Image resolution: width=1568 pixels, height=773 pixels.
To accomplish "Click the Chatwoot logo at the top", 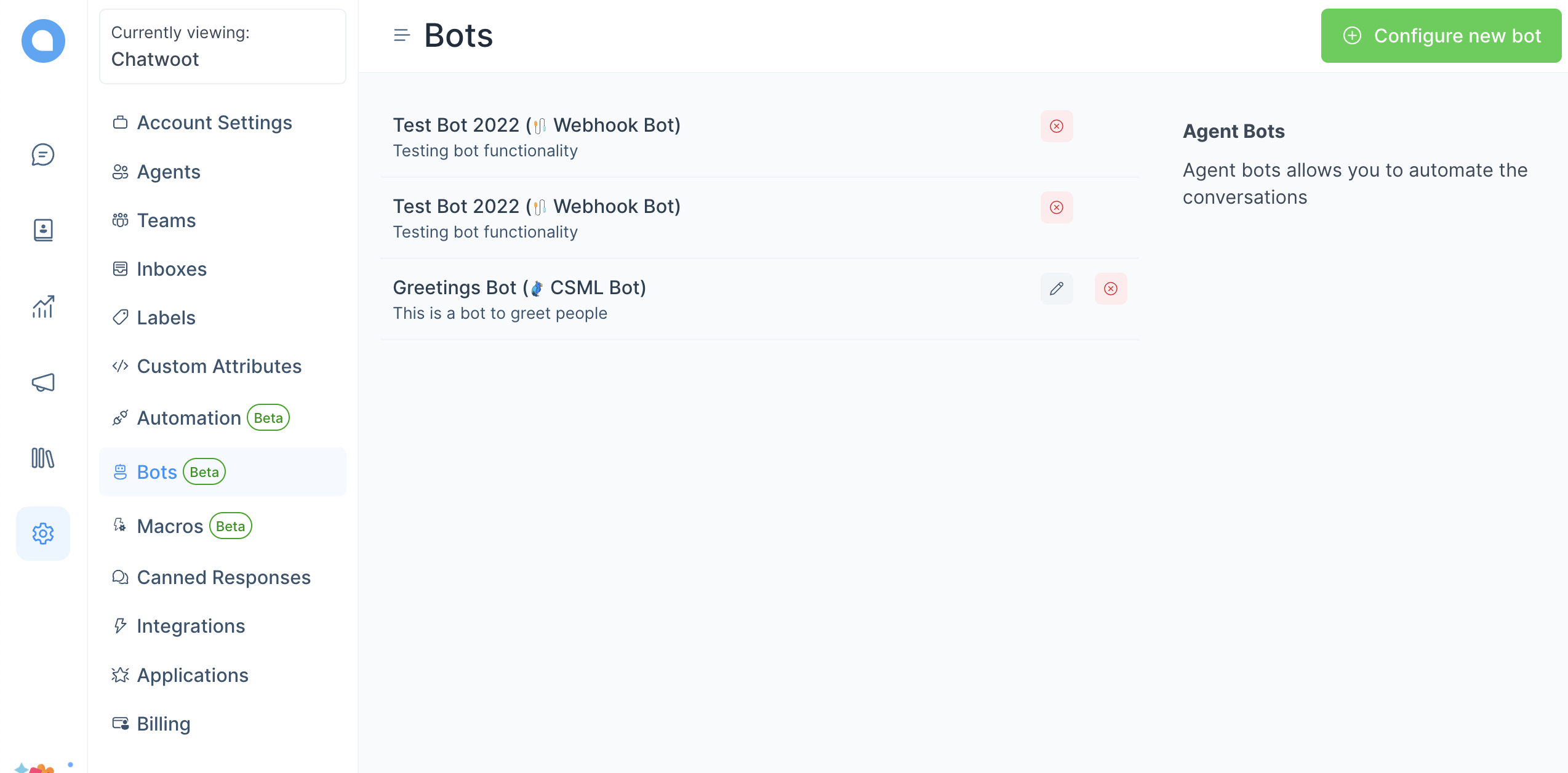I will point(42,41).
